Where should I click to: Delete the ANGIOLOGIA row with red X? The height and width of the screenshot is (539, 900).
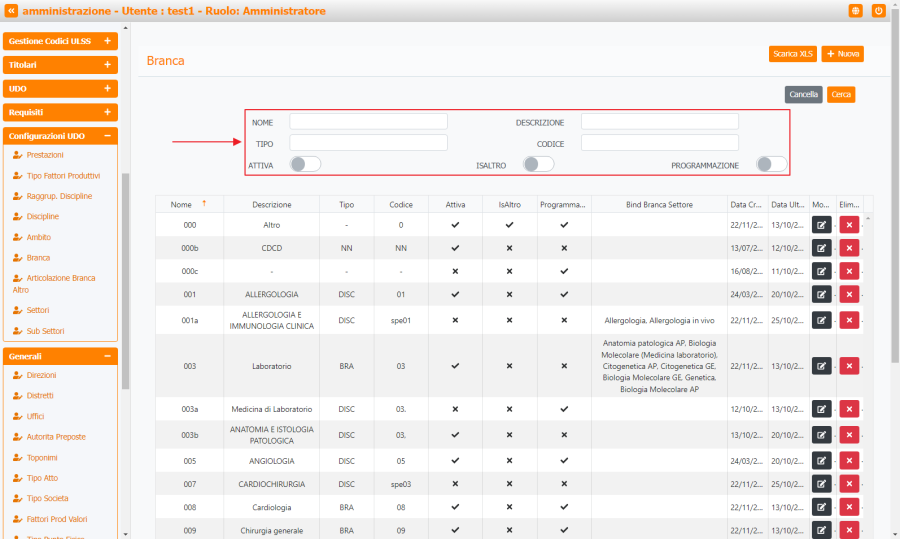pyautogui.click(x=849, y=461)
